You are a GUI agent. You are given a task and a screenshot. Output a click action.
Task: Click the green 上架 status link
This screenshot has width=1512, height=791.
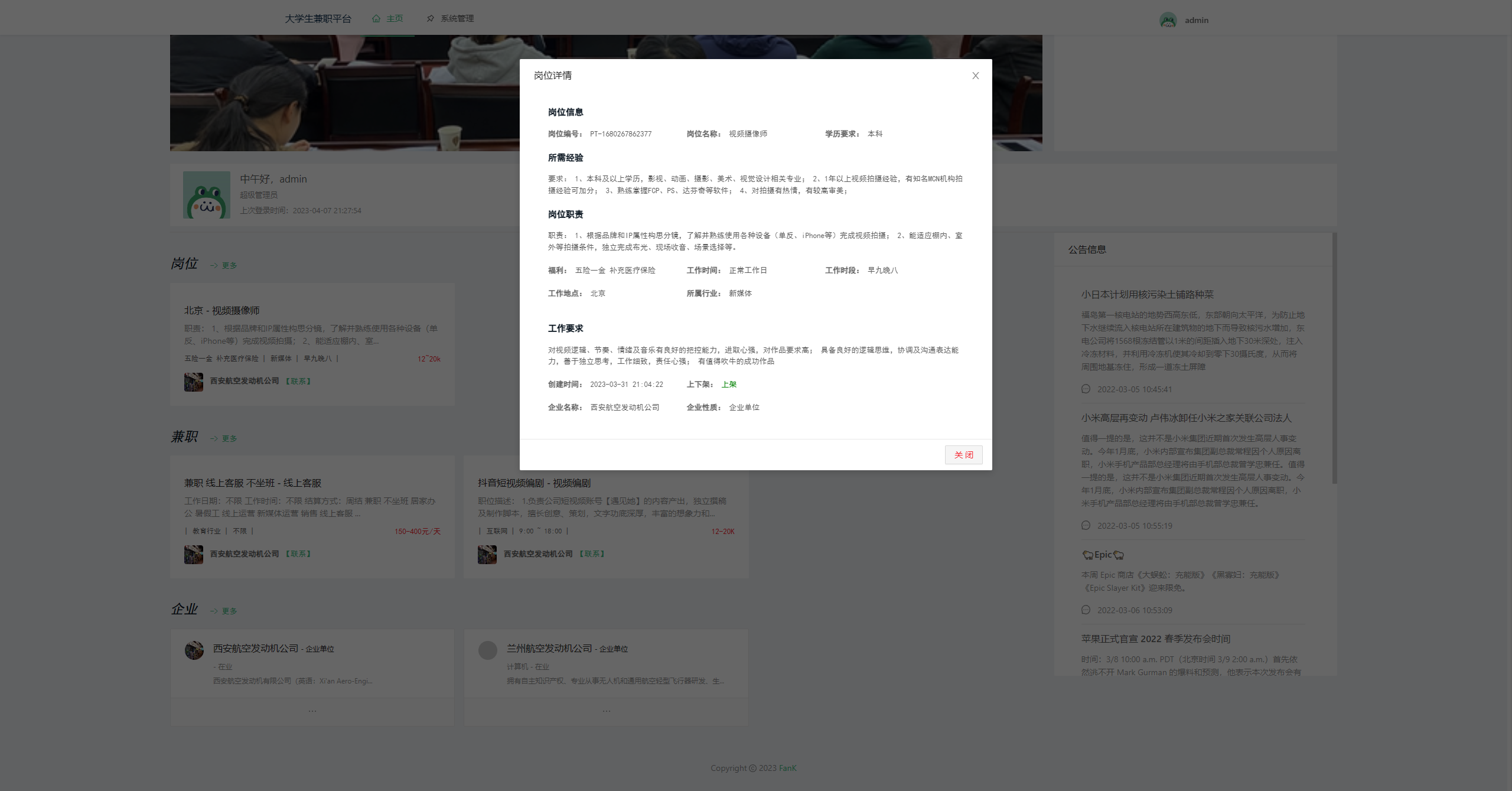[x=730, y=384]
